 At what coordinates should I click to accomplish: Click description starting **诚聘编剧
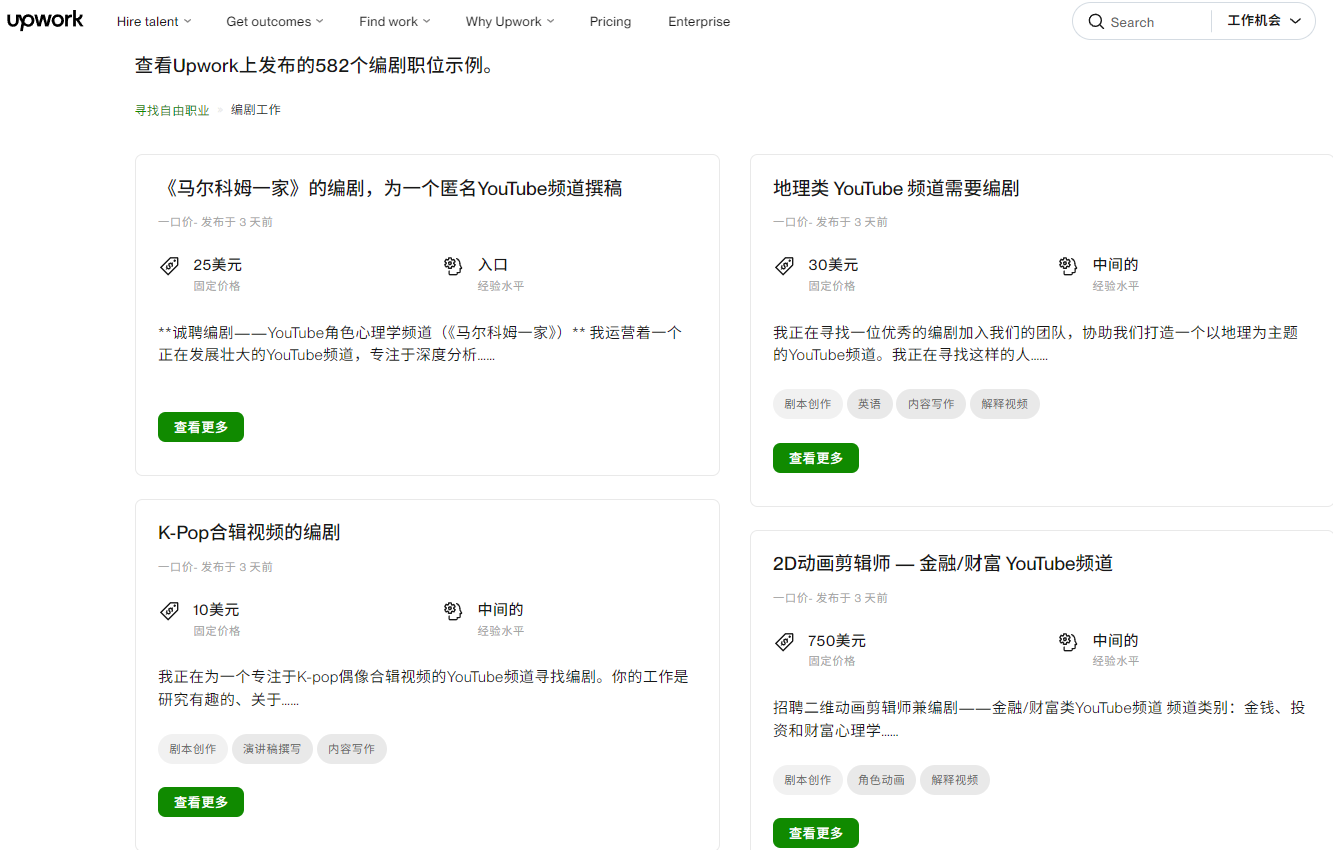(x=420, y=343)
